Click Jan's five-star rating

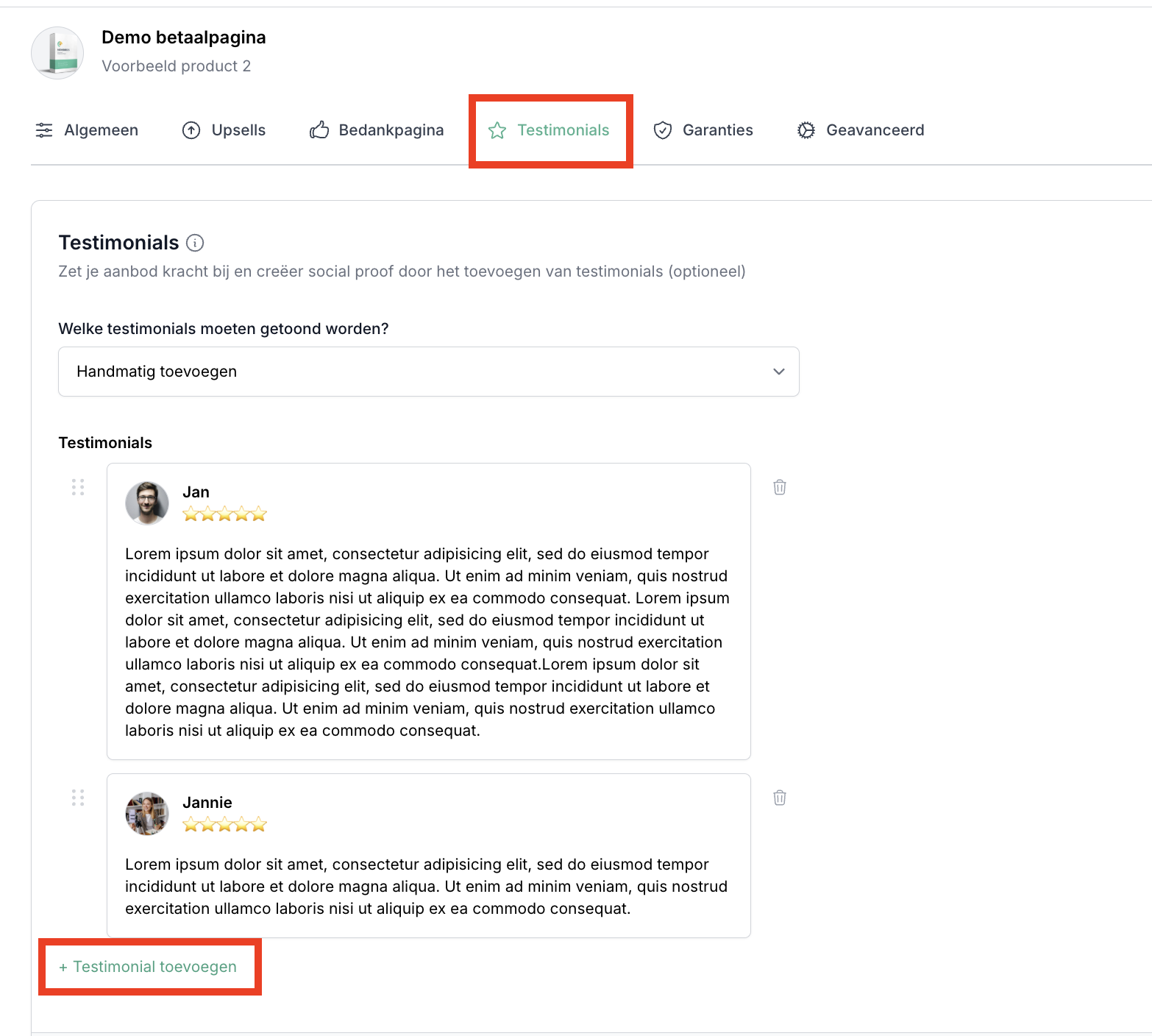tap(224, 514)
